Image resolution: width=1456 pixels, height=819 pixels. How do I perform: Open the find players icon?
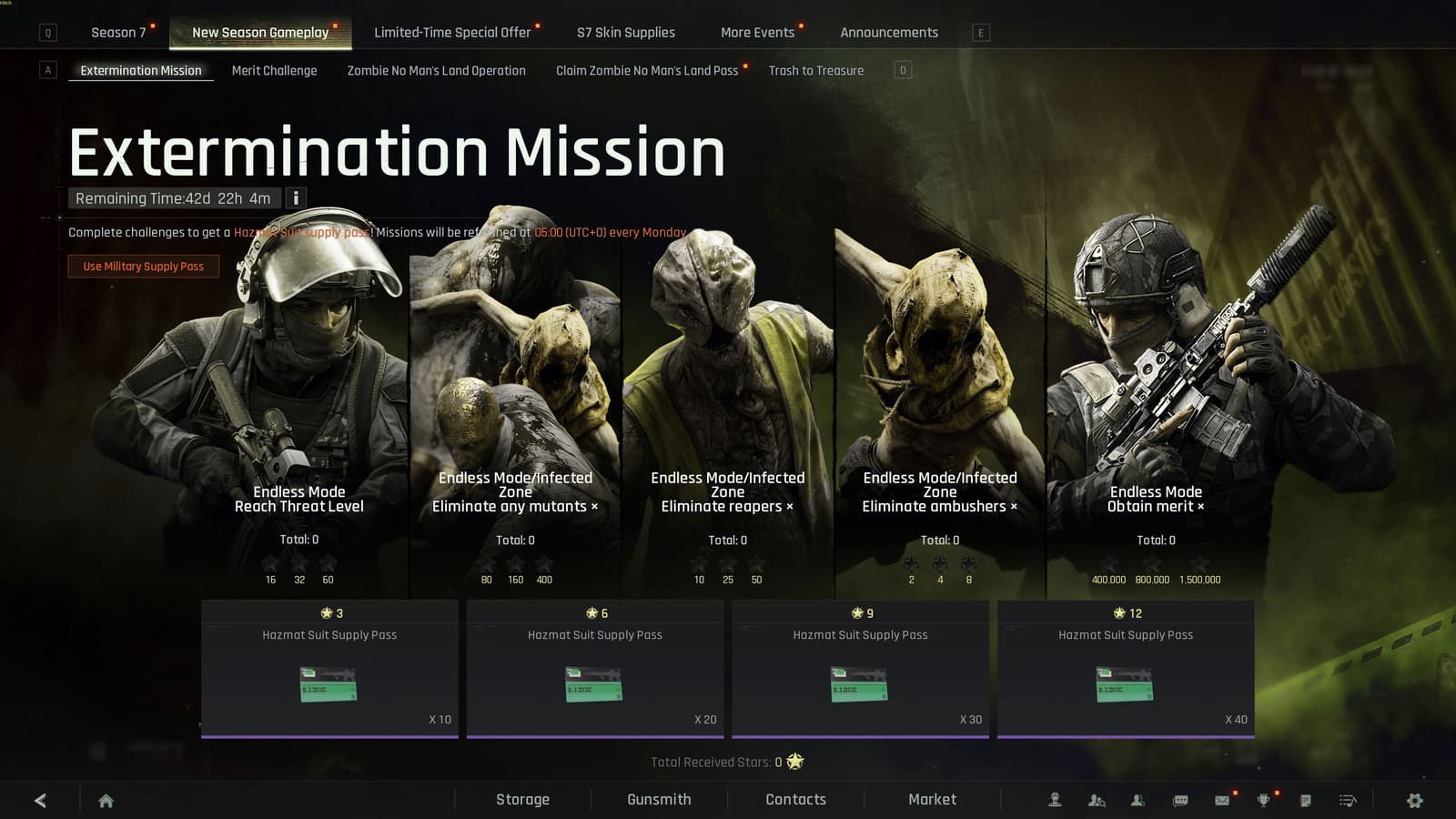[1097, 800]
